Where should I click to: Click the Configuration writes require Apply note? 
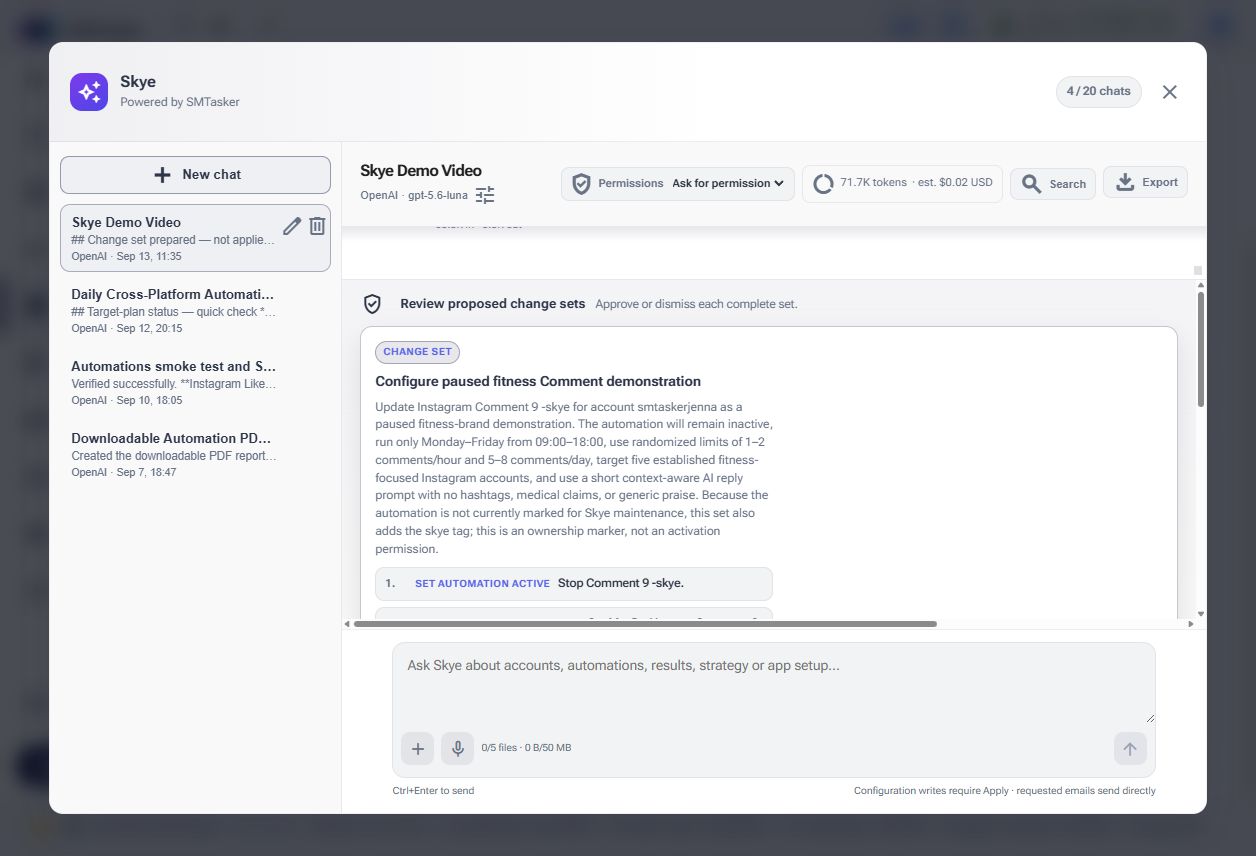[1004, 791]
